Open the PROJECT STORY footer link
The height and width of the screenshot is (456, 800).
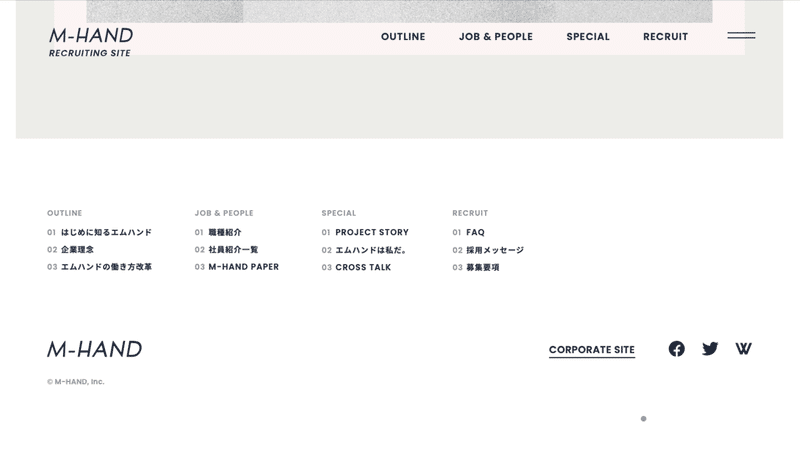[x=365, y=232]
